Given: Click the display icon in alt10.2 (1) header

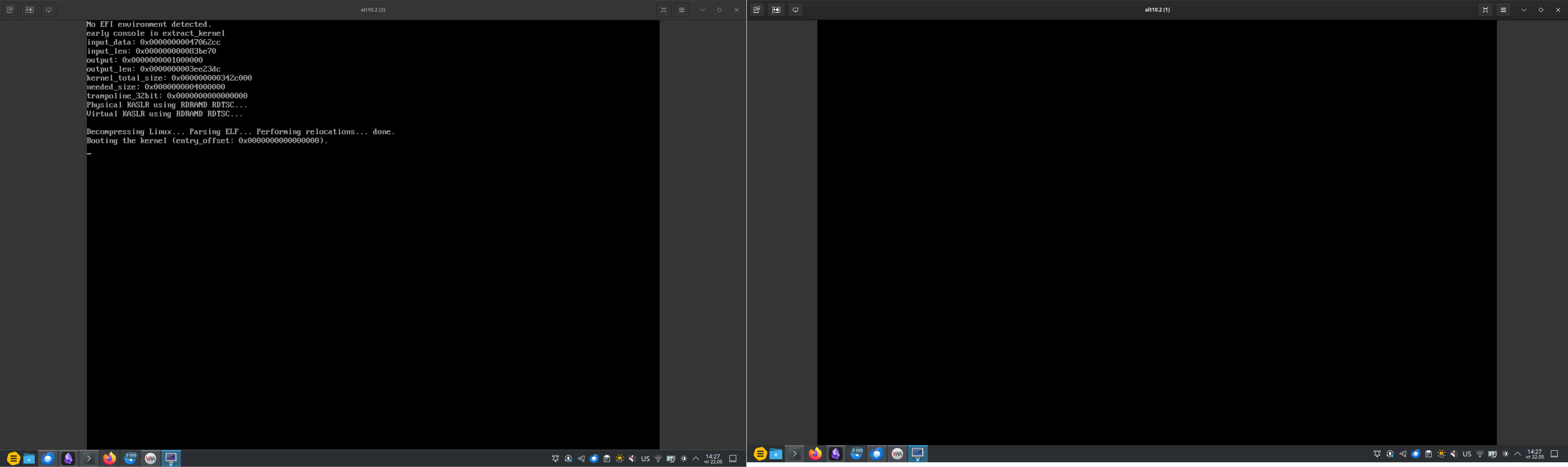Looking at the screenshot, I should click(x=796, y=10).
